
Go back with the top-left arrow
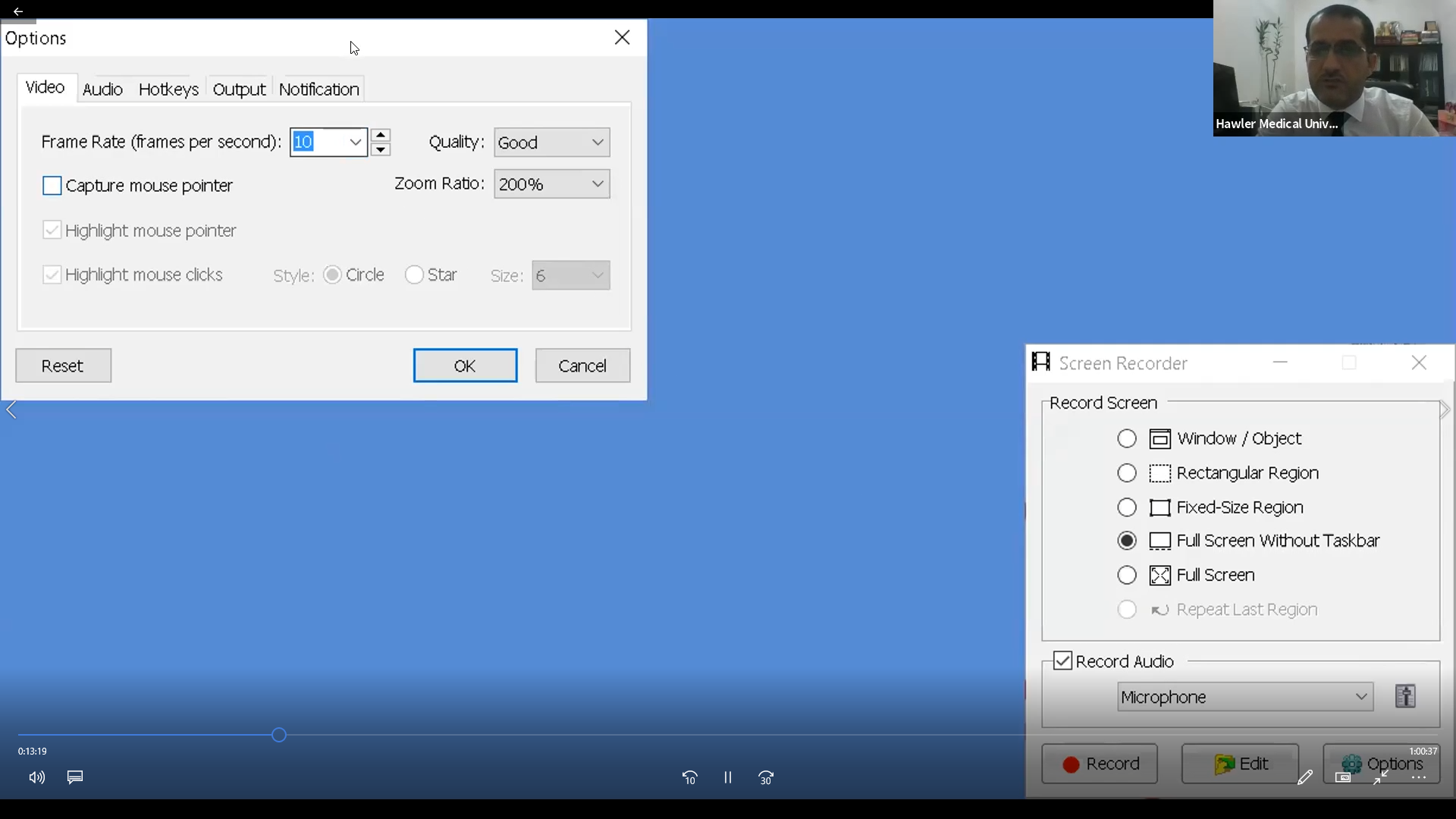coord(17,11)
